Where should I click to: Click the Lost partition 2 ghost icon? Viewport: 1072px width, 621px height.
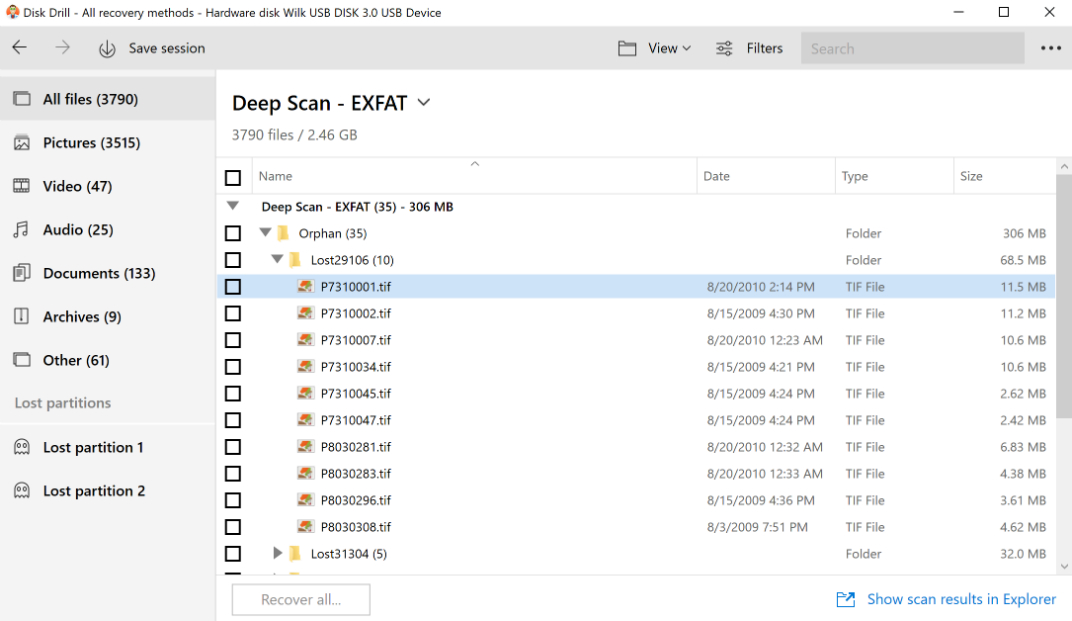pyautogui.click(x=22, y=490)
